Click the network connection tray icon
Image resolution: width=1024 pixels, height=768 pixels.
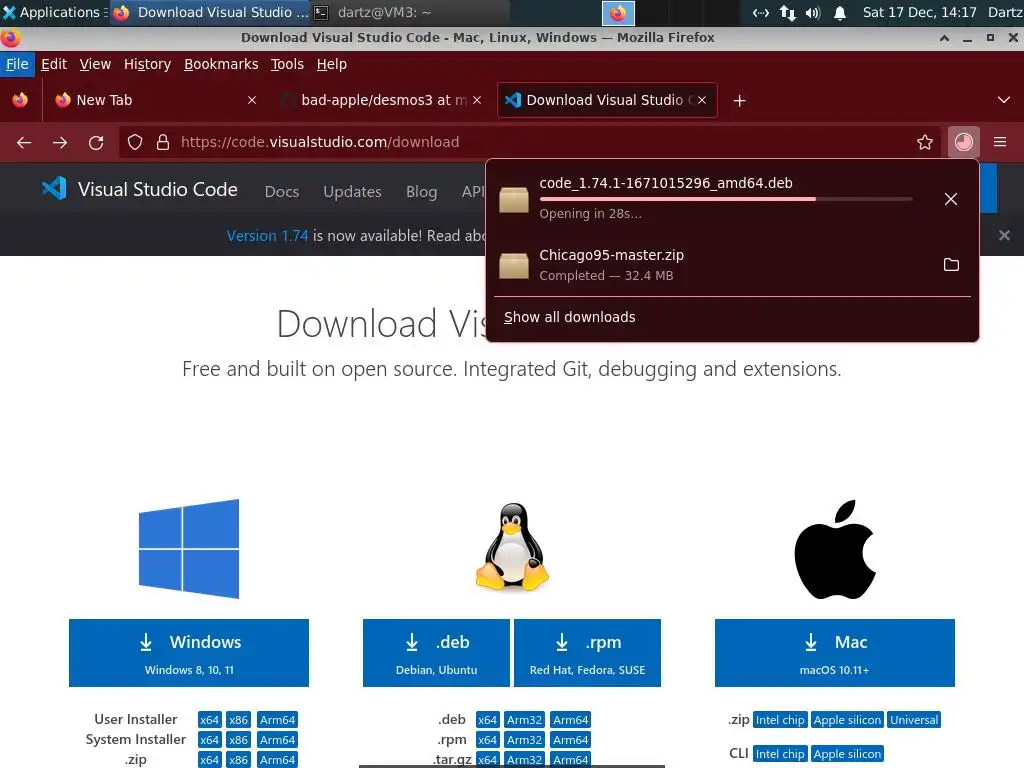click(788, 12)
